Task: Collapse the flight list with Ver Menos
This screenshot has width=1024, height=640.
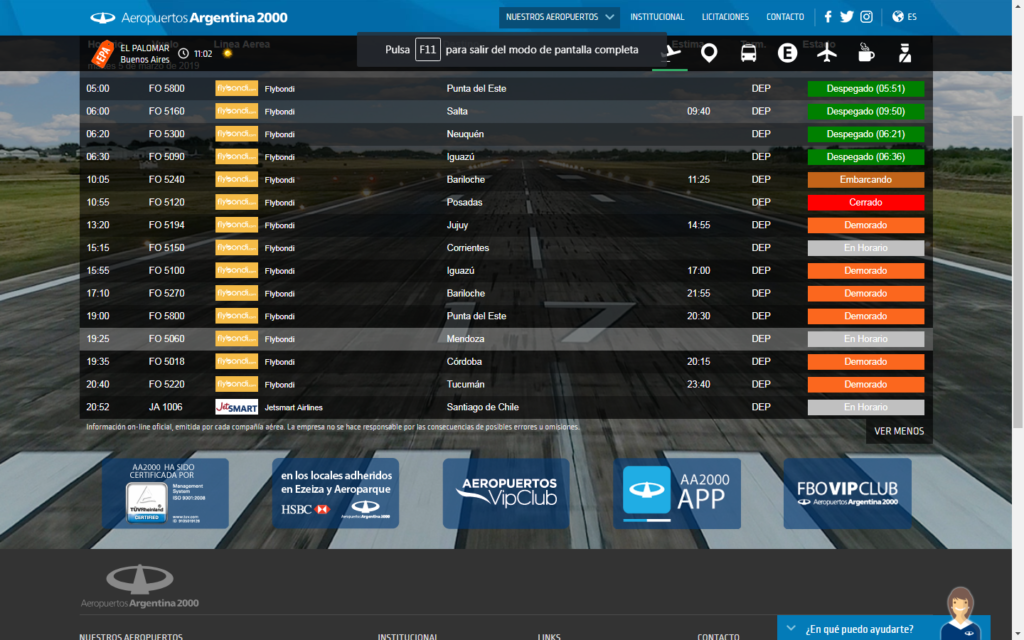Action: click(x=899, y=431)
